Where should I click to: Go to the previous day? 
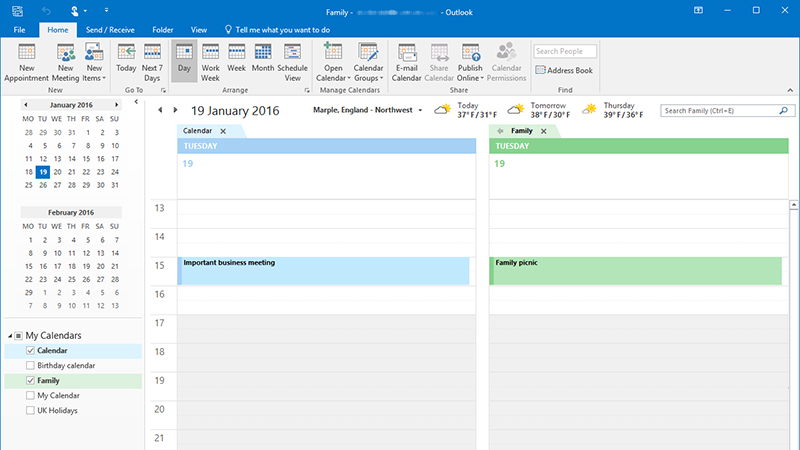(x=160, y=110)
